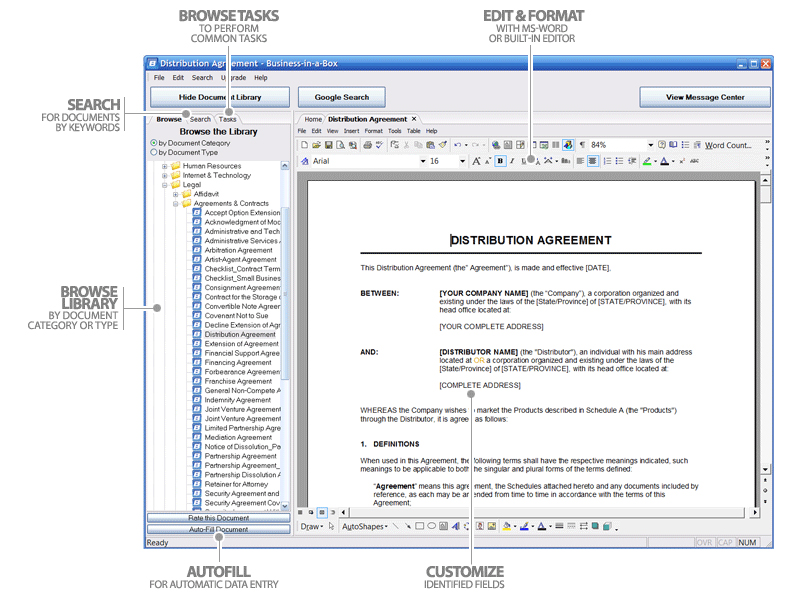
Task: Click the Shadow Style icon
Action: pyautogui.click(x=595, y=527)
